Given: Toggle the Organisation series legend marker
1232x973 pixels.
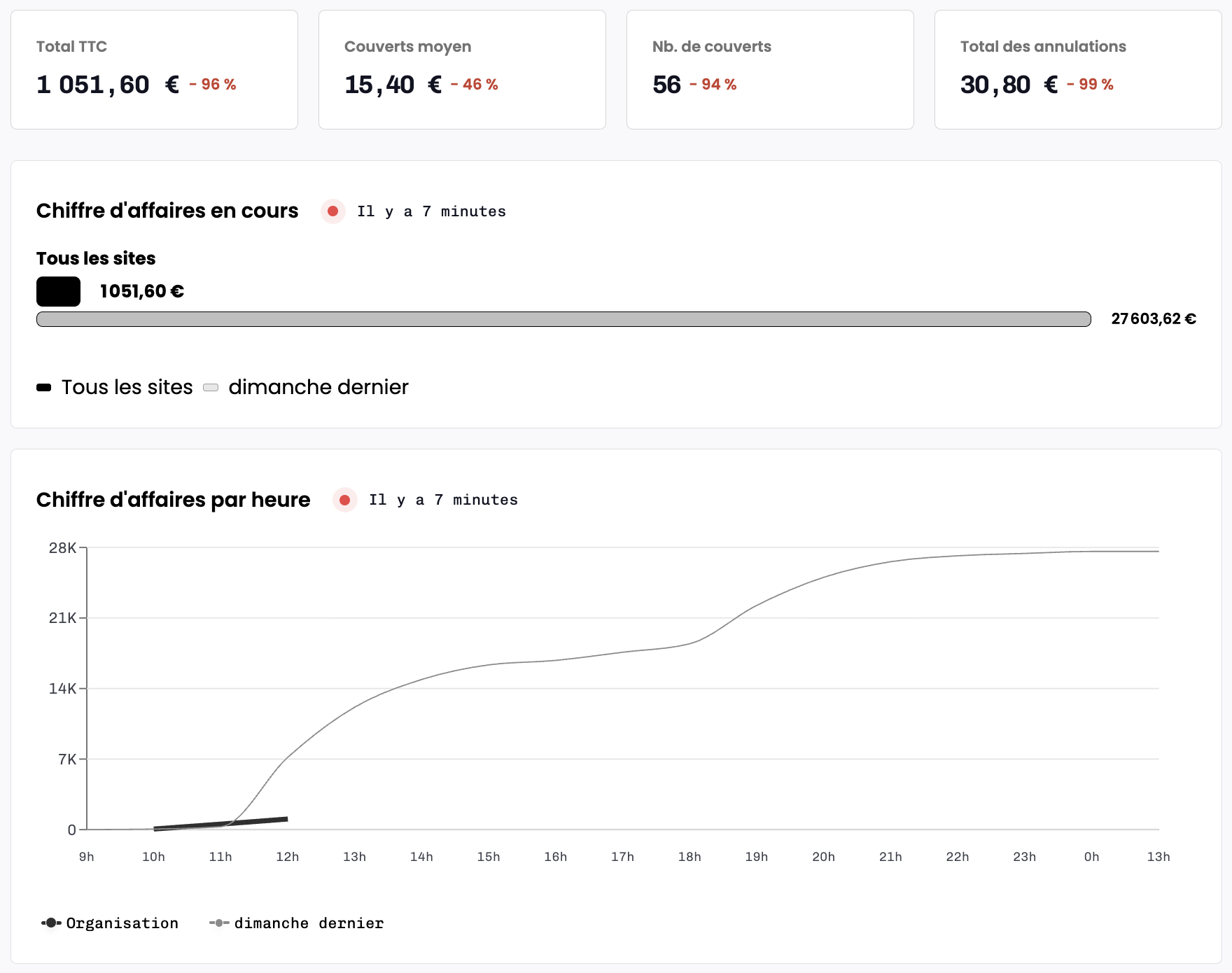Looking at the screenshot, I should tap(51, 923).
